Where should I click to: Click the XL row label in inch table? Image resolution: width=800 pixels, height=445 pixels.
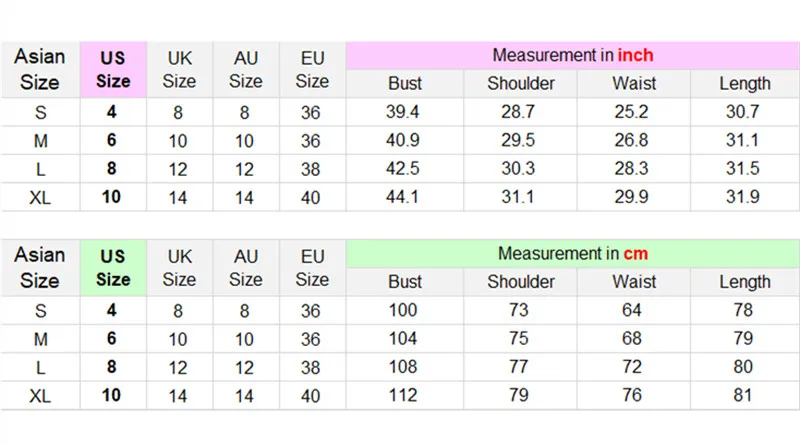tap(40, 197)
